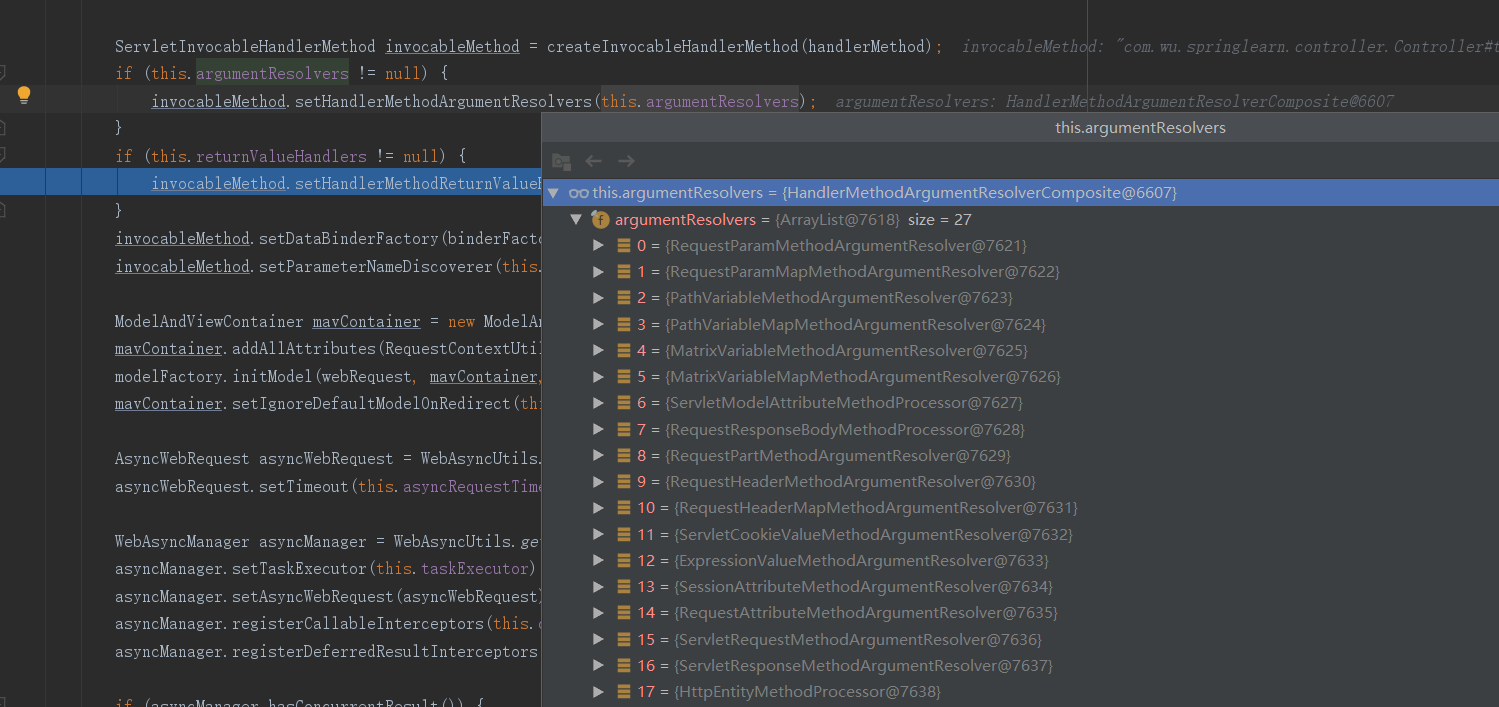
Task: Select the SessionAttributeMethodArgumentResolver@7634 row
Action: pos(1021,587)
